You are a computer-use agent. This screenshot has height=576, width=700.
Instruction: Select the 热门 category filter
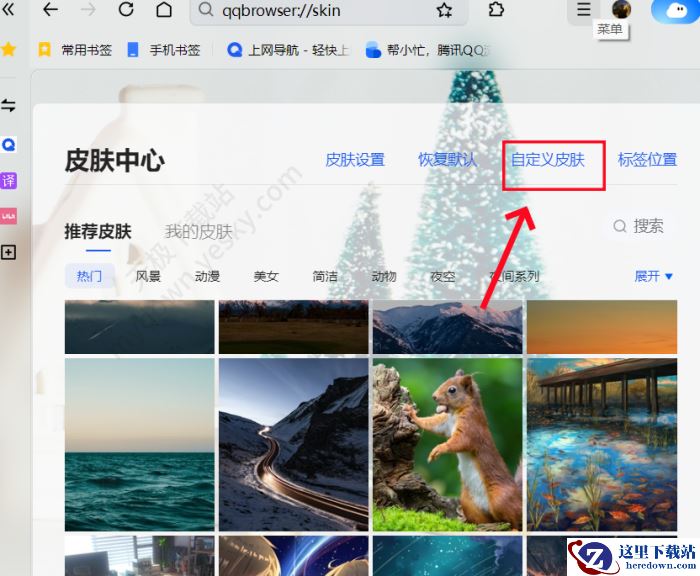click(x=89, y=276)
